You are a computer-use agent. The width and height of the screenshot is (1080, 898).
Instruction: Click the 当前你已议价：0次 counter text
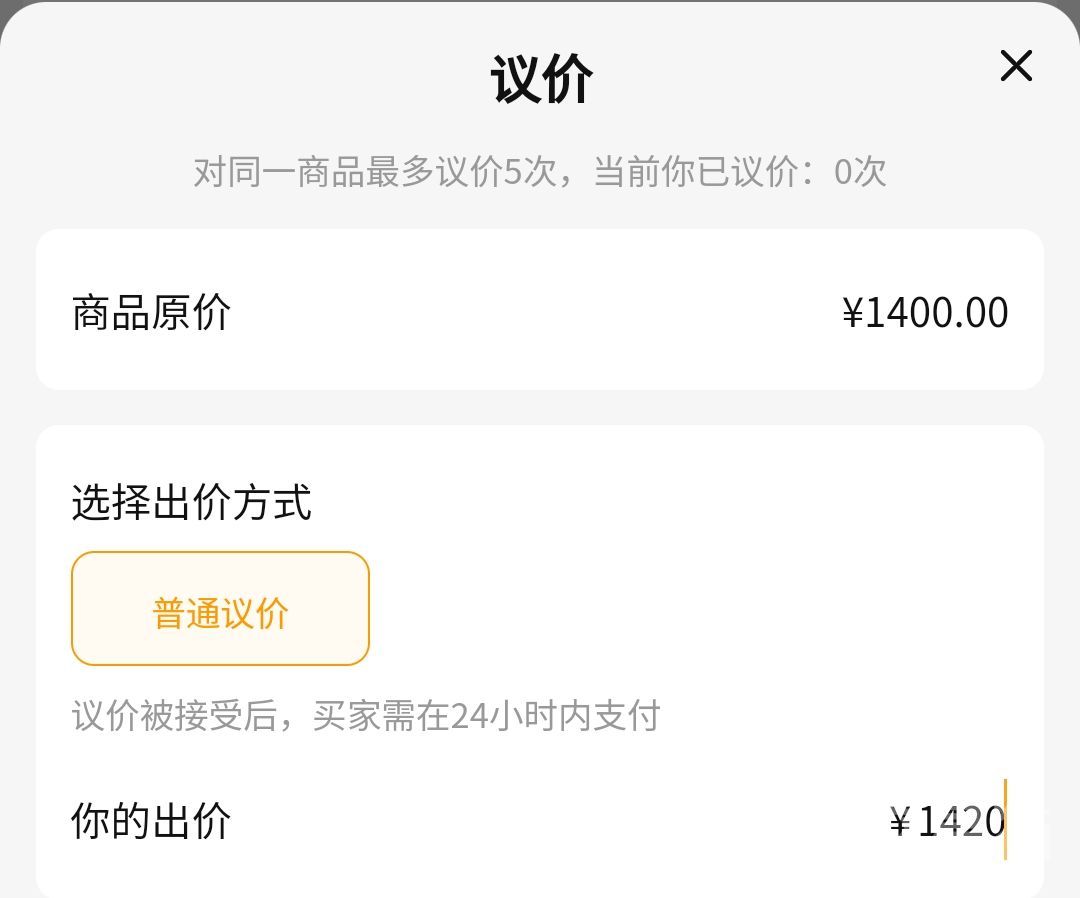740,172
